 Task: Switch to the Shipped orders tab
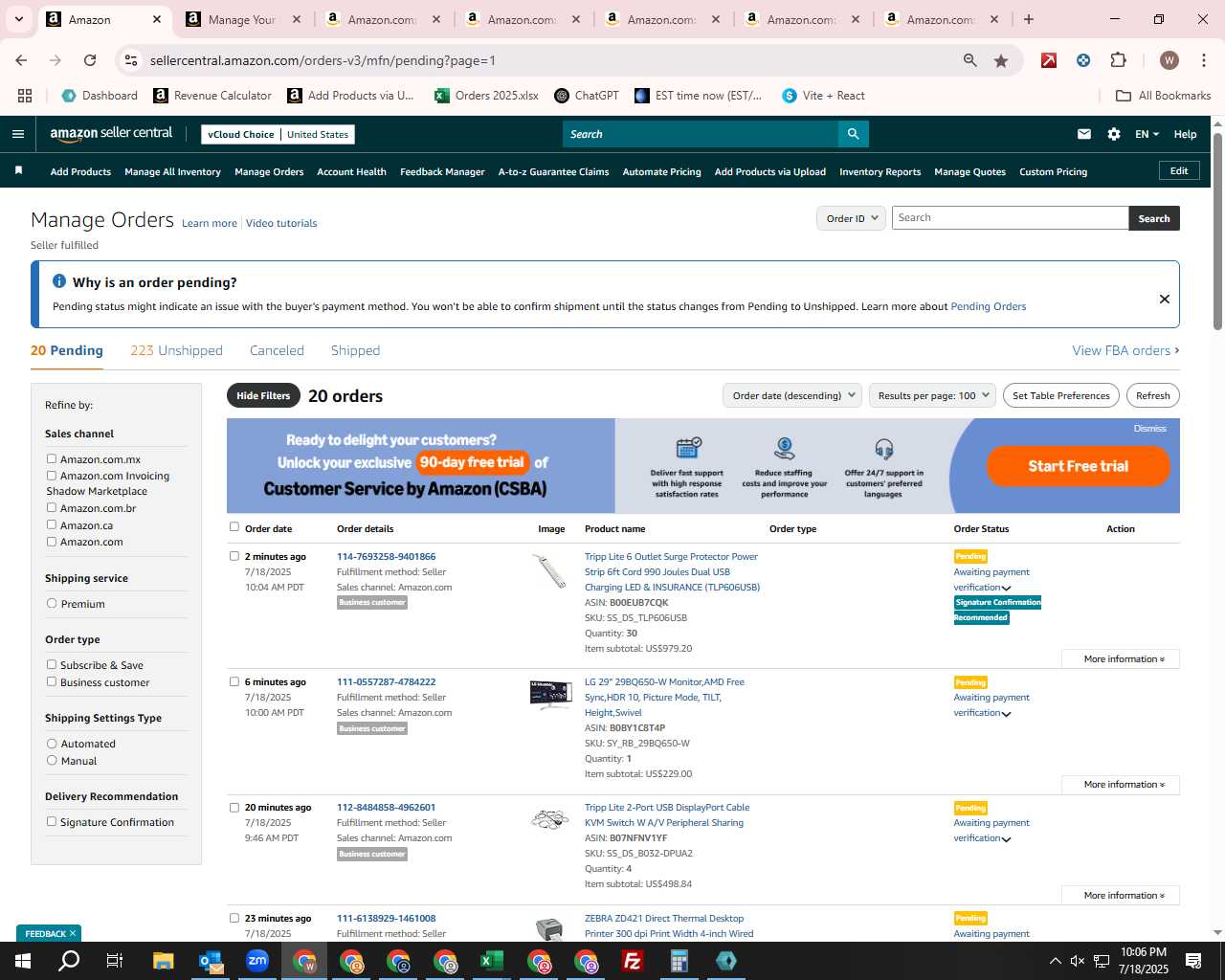pos(355,350)
